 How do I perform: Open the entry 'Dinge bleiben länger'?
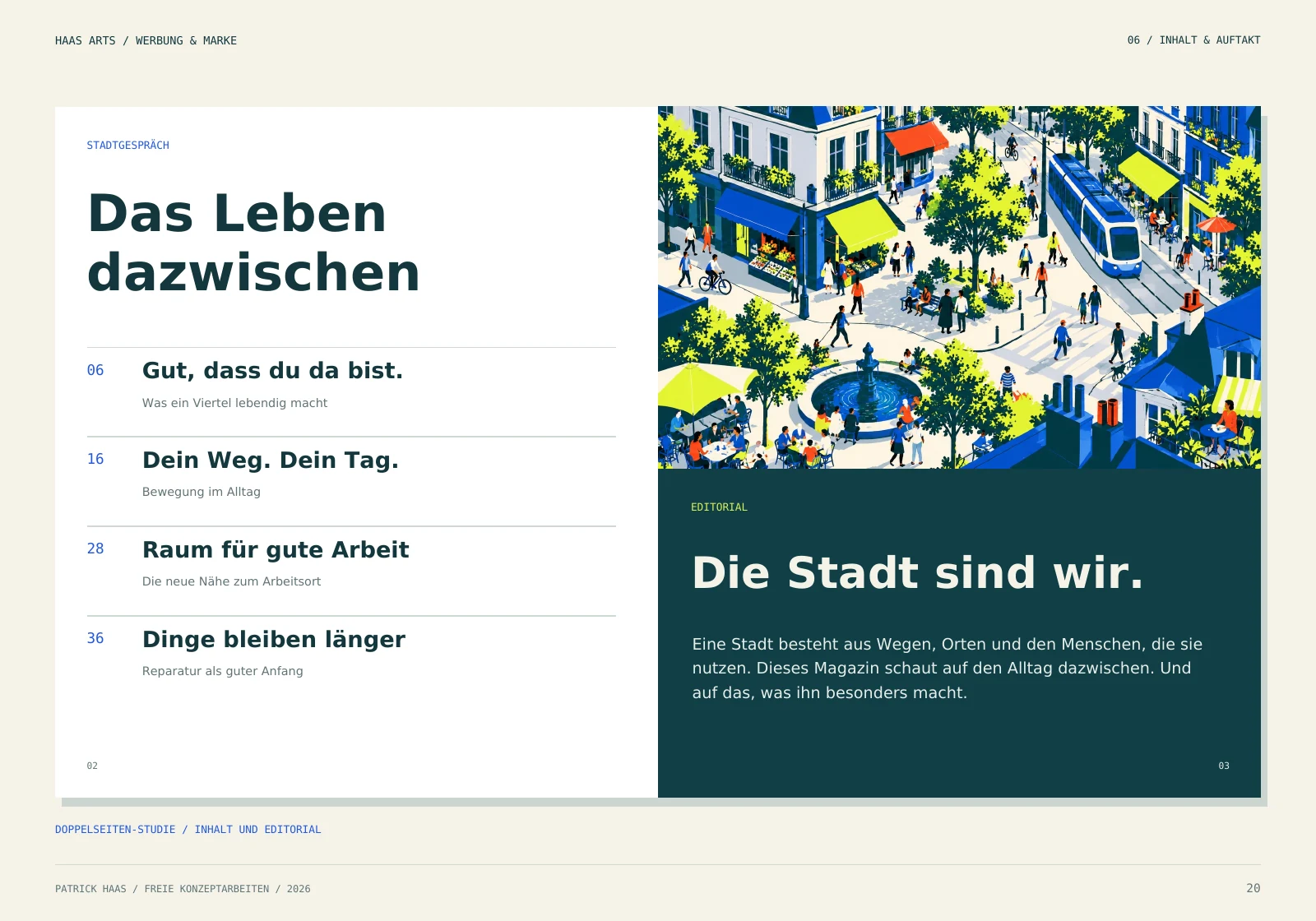pos(274,640)
